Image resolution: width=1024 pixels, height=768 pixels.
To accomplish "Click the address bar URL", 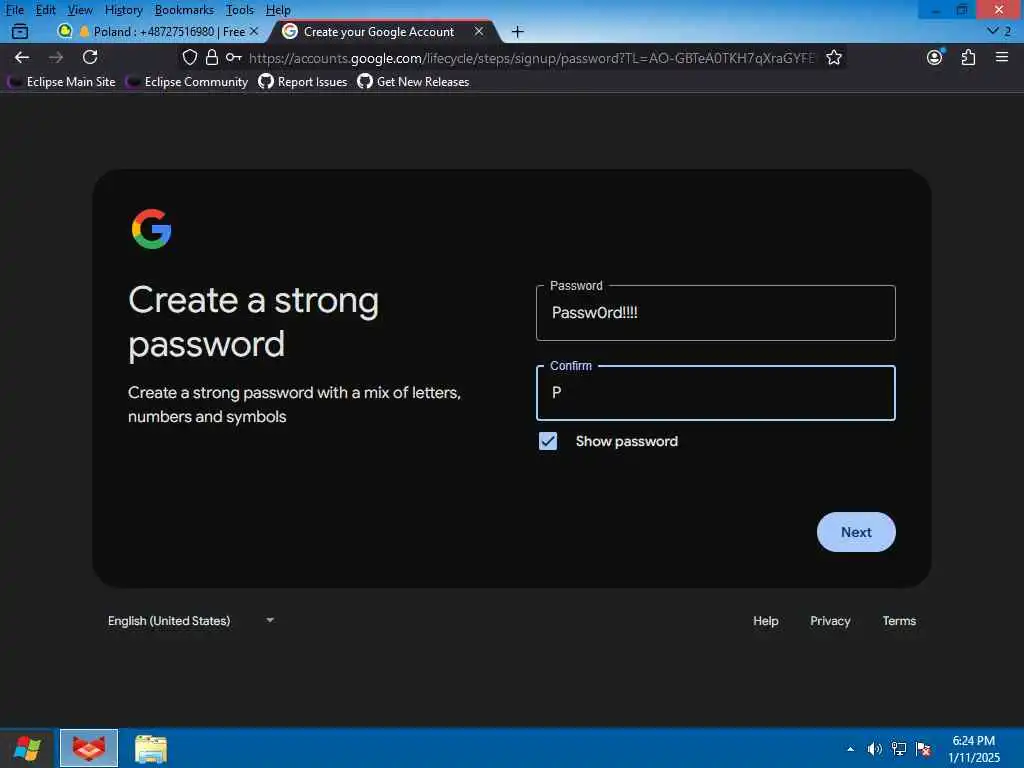I will coord(532,58).
